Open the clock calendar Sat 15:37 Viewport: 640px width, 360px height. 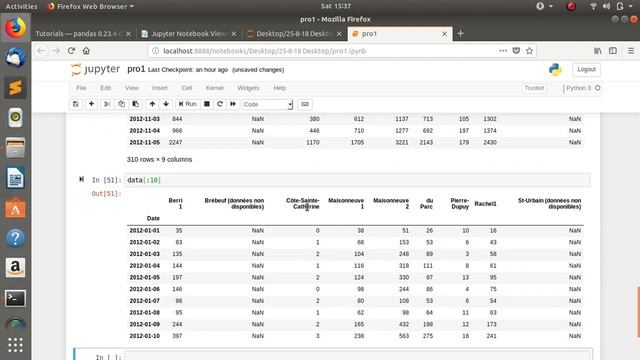pos(336,6)
